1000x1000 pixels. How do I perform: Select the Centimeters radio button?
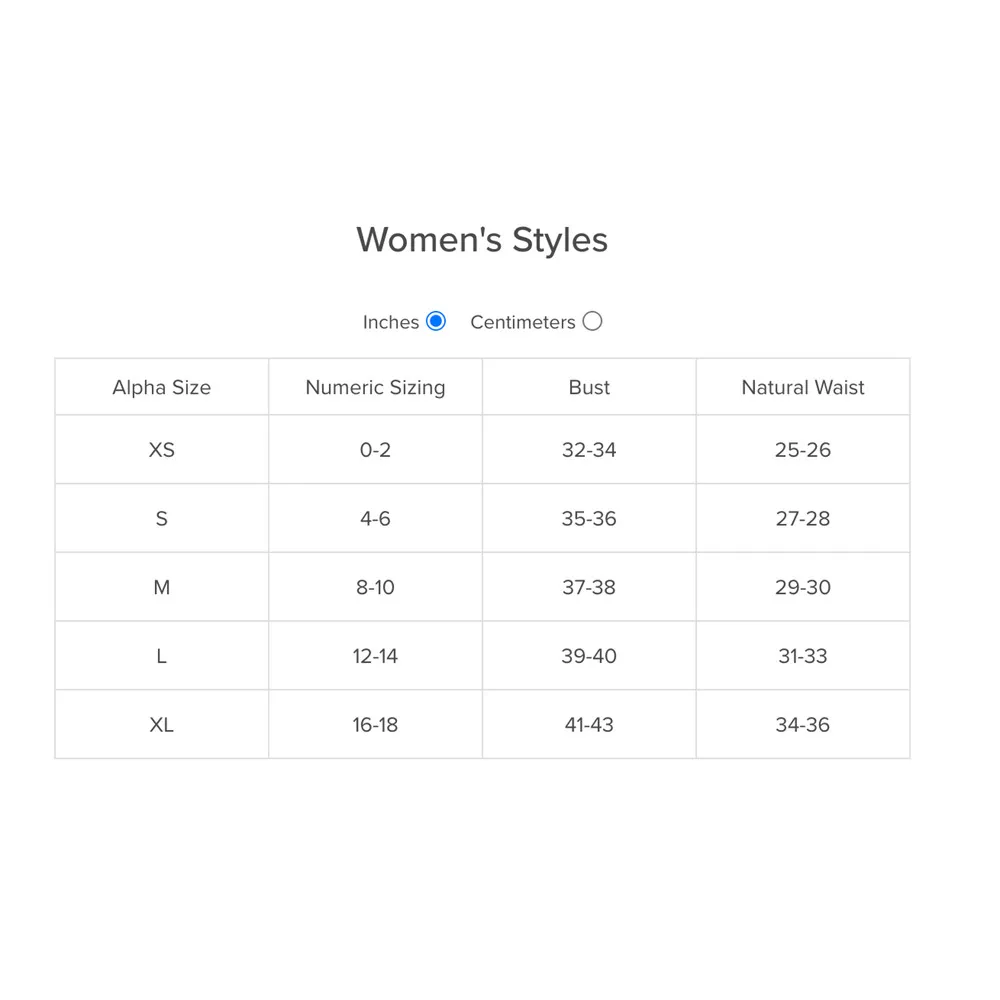592,321
